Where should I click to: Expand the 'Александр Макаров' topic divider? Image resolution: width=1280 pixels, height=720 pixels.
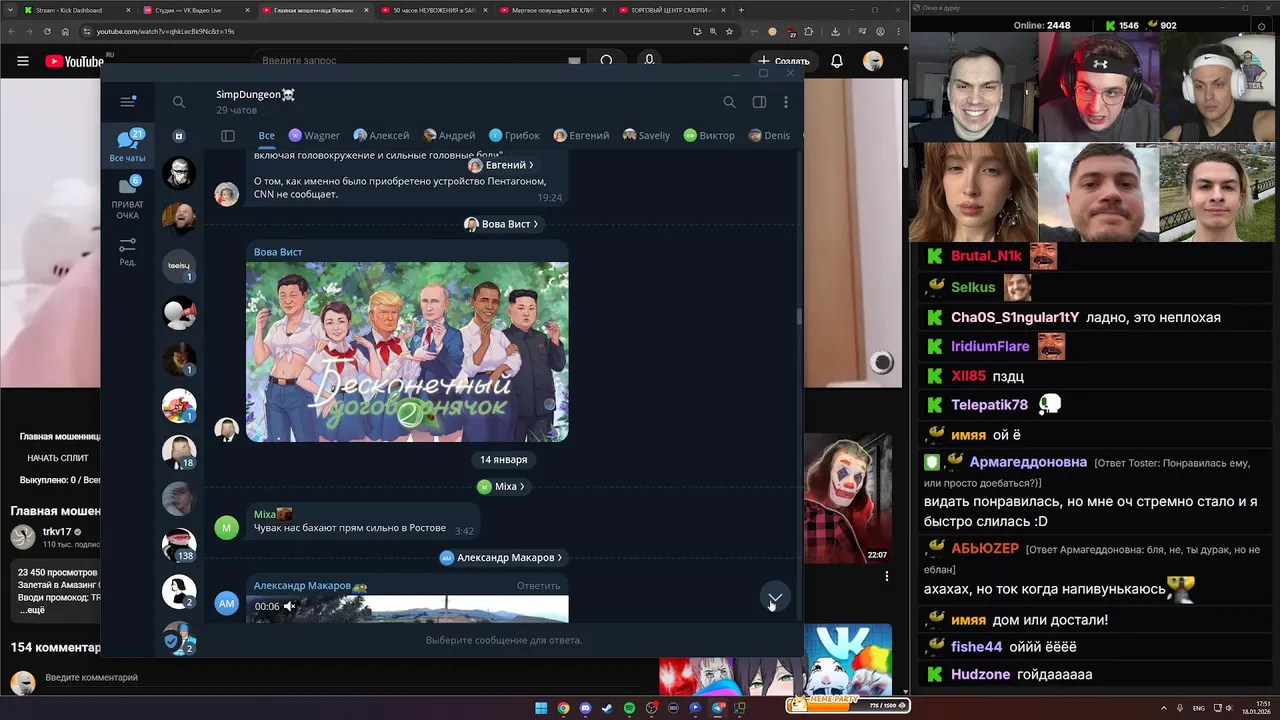tap(502, 558)
